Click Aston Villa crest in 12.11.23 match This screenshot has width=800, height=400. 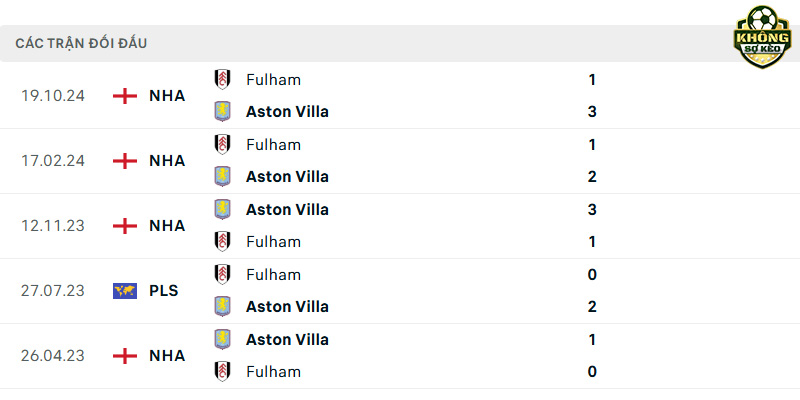222,210
